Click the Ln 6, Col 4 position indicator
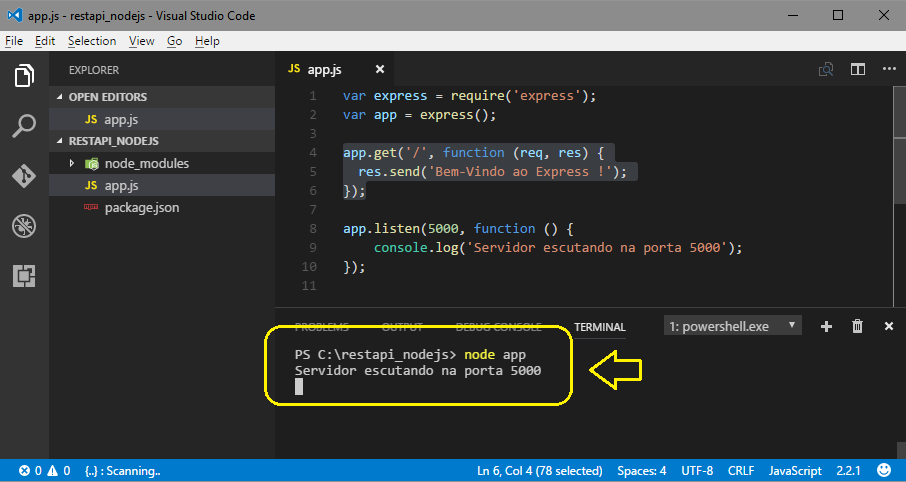 click(540, 470)
